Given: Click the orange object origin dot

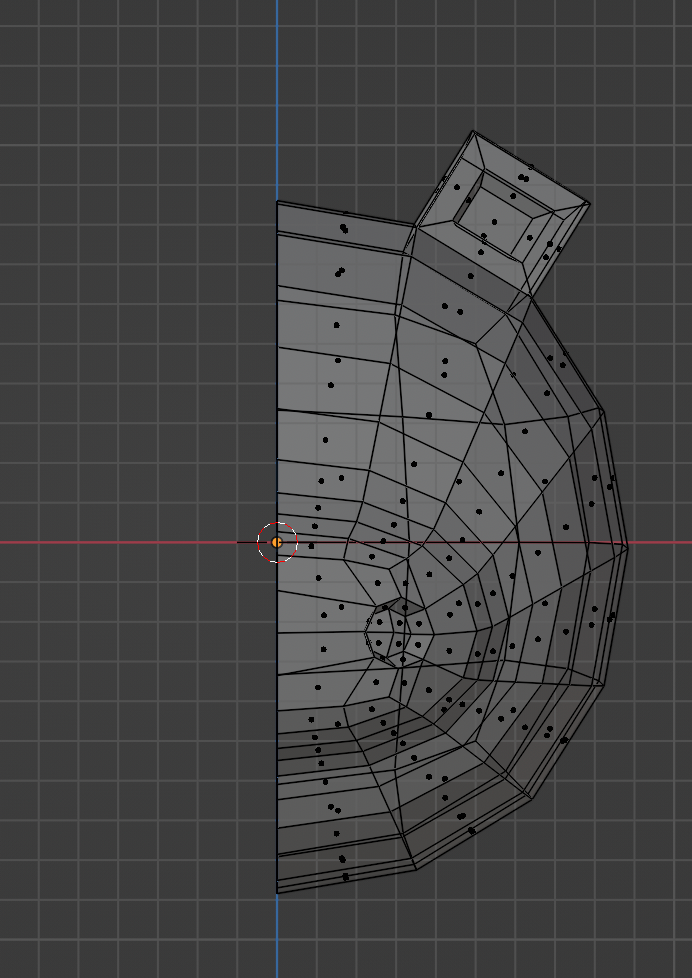Looking at the screenshot, I should [277, 543].
